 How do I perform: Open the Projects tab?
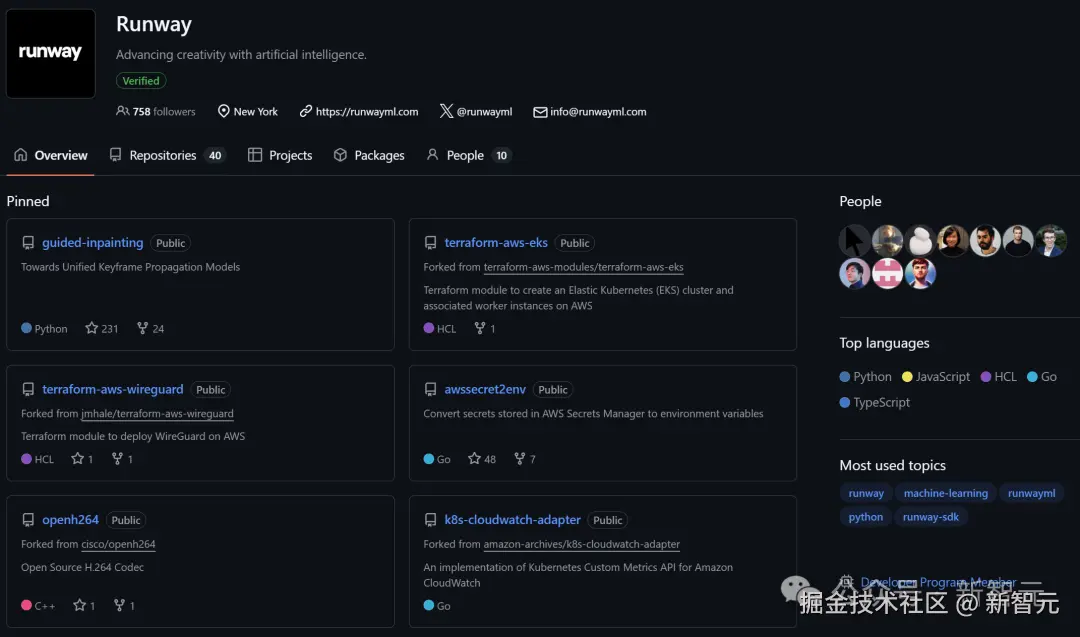280,156
